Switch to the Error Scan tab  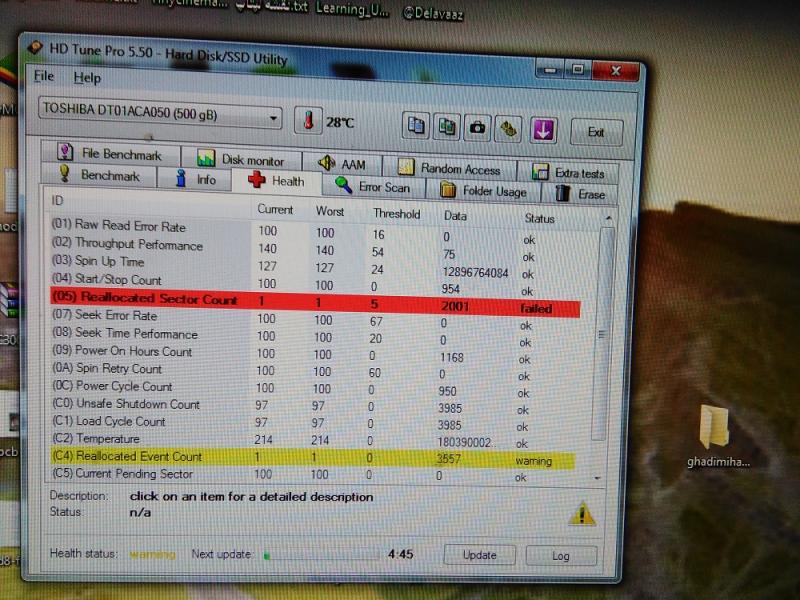(x=373, y=187)
